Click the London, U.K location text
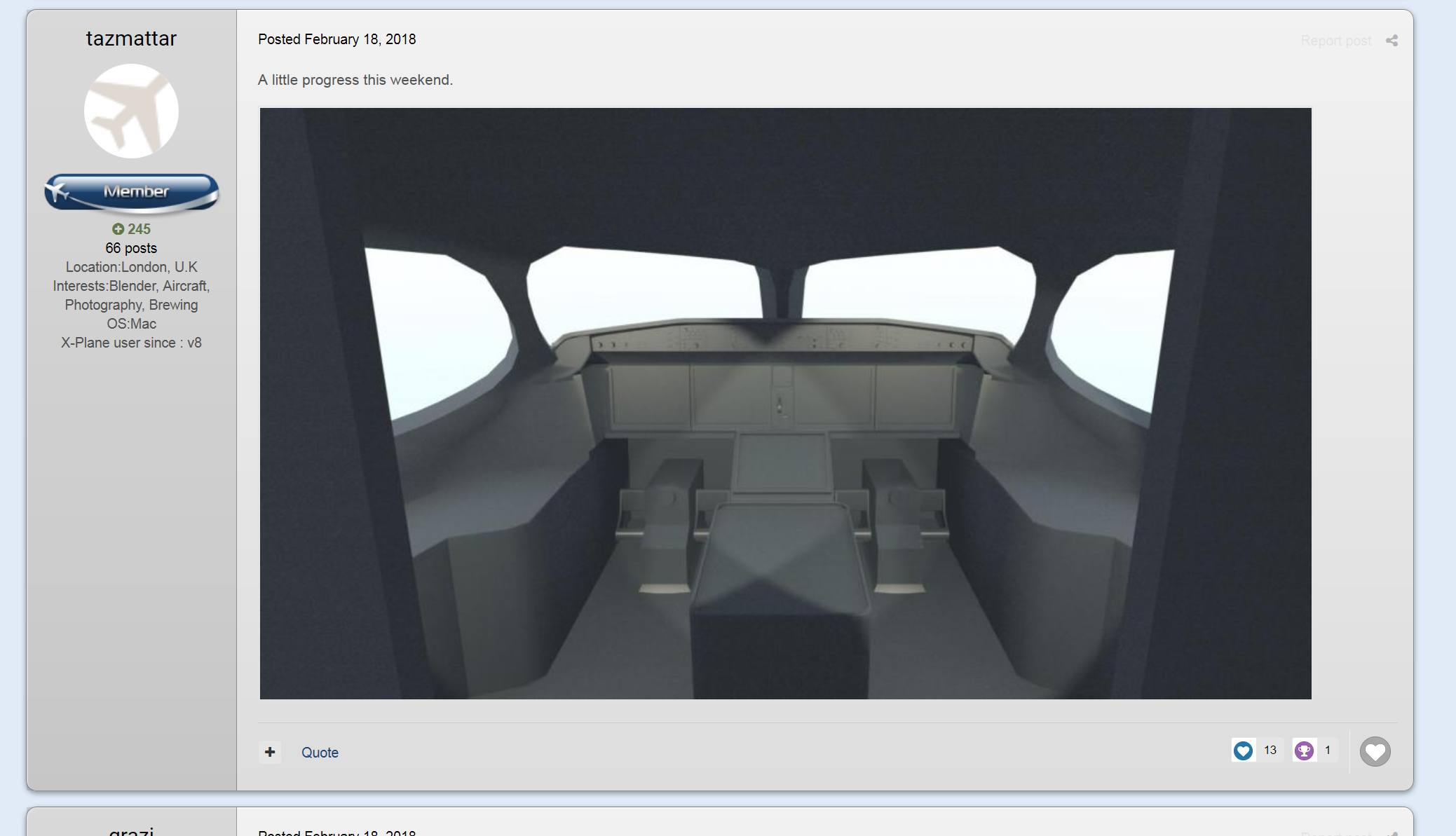The height and width of the screenshot is (836, 1456). coord(159,267)
